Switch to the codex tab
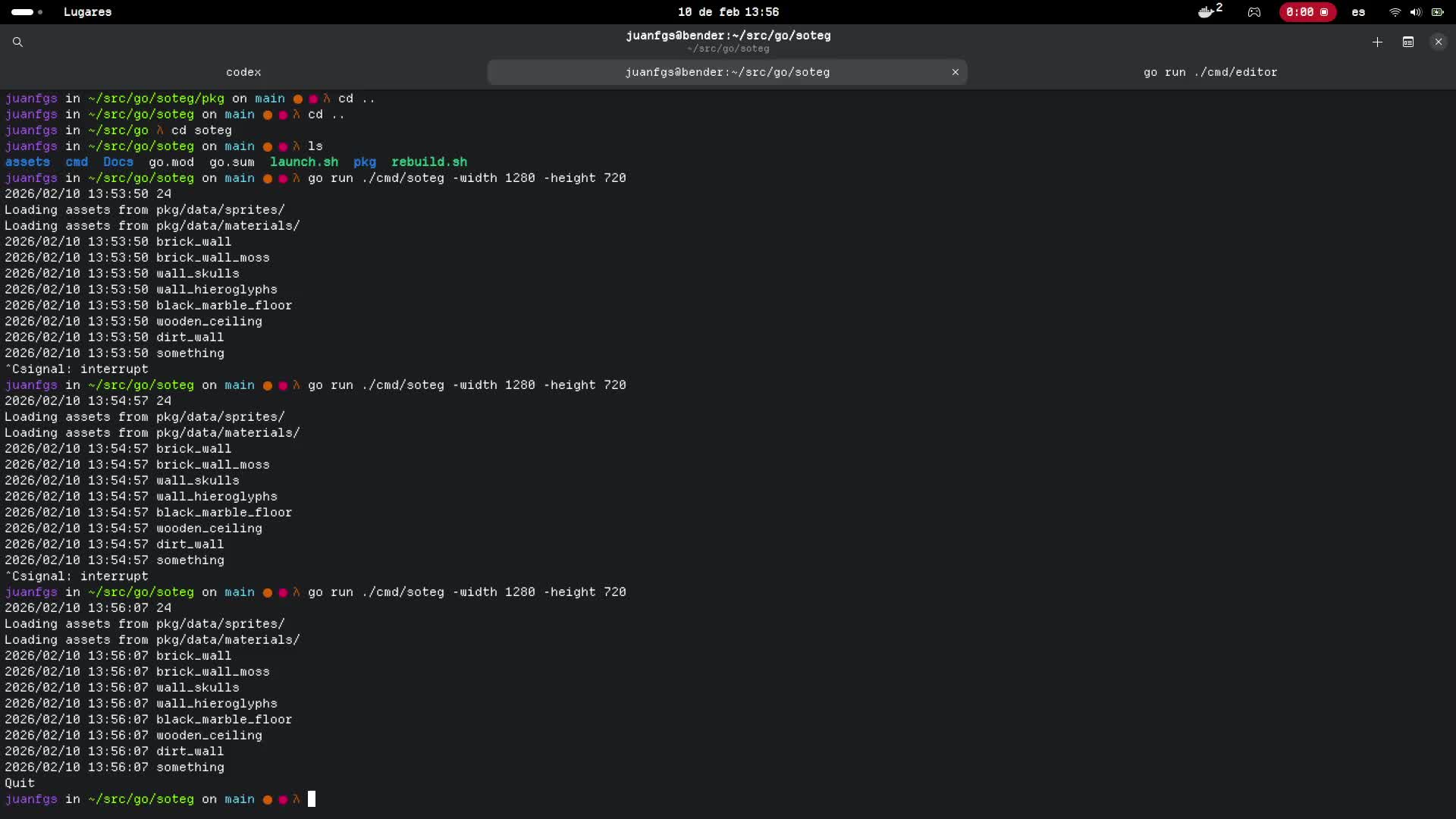The width and height of the screenshot is (1456, 819). [x=243, y=72]
